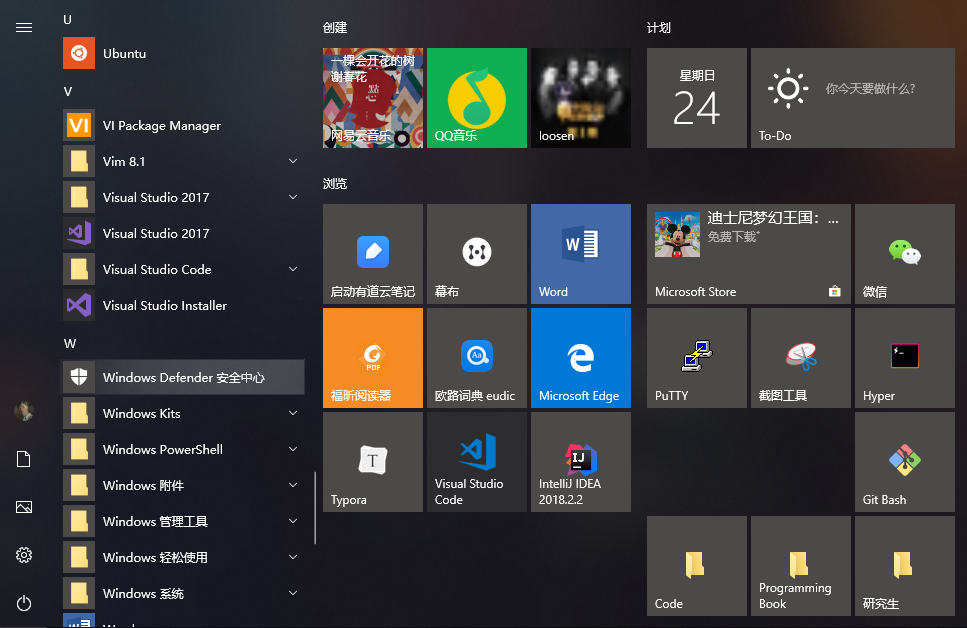Open the PuTTY tile
The height and width of the screenshot is (628, 967).
point(696,357)
